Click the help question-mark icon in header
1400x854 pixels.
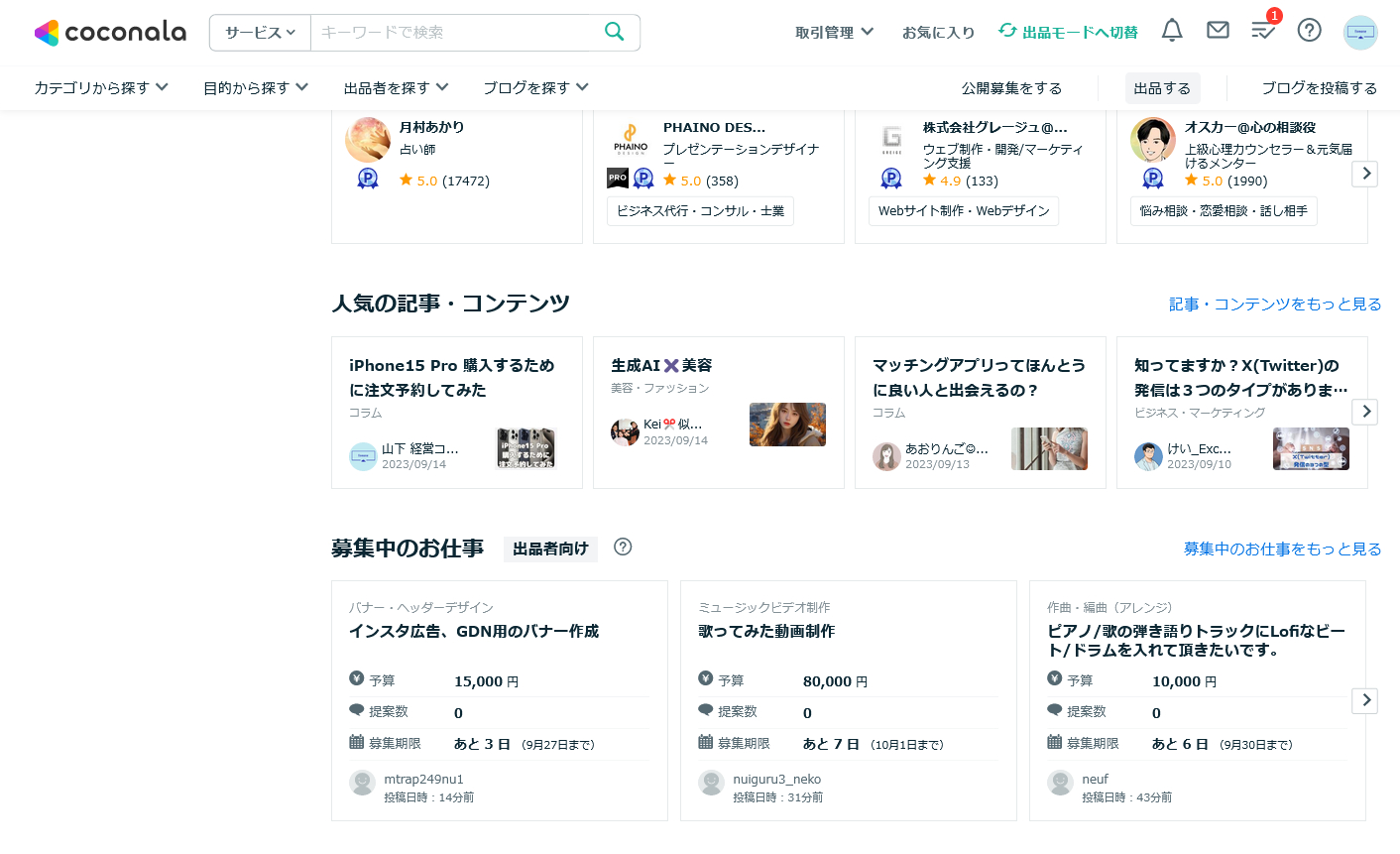pyautogui.click(x=1309, y=30)
